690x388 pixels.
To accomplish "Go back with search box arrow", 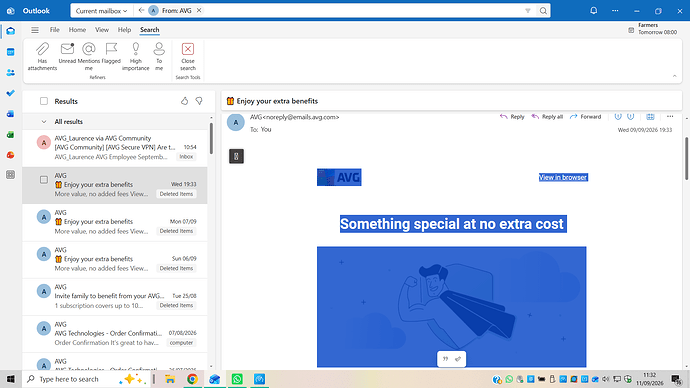I will 141,11.
